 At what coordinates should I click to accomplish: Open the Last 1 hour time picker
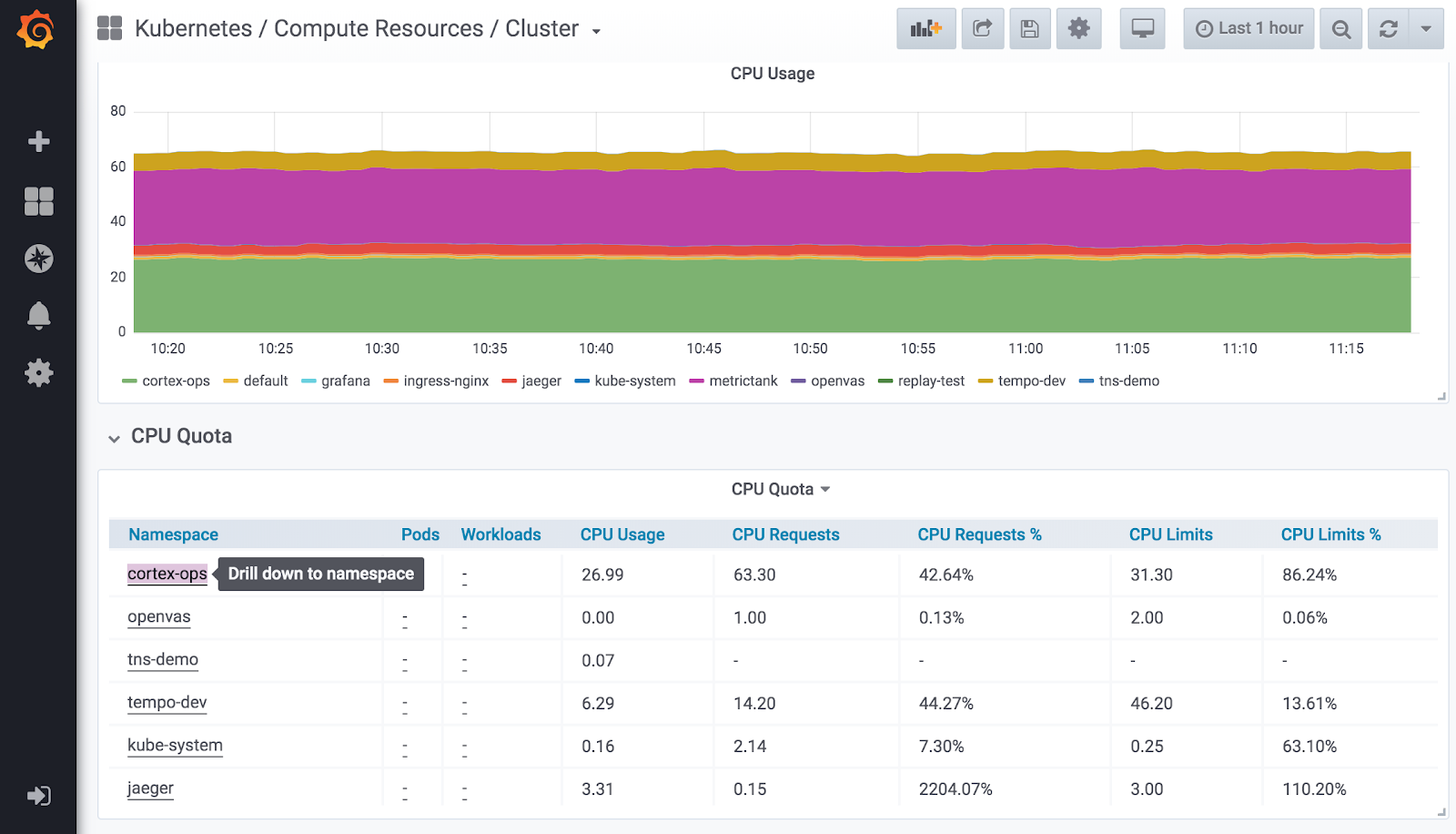point(1249,28)
